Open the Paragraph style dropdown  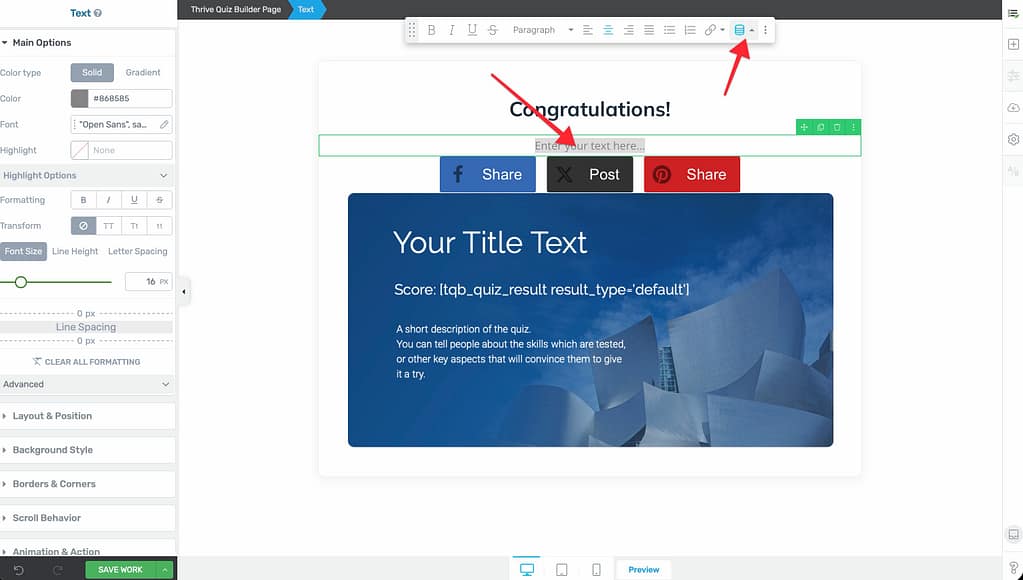click(543, 30)
